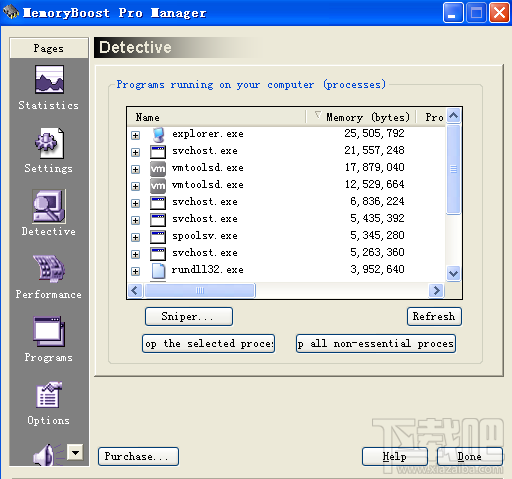Click the explorer.exe process icon

(158, 135)
